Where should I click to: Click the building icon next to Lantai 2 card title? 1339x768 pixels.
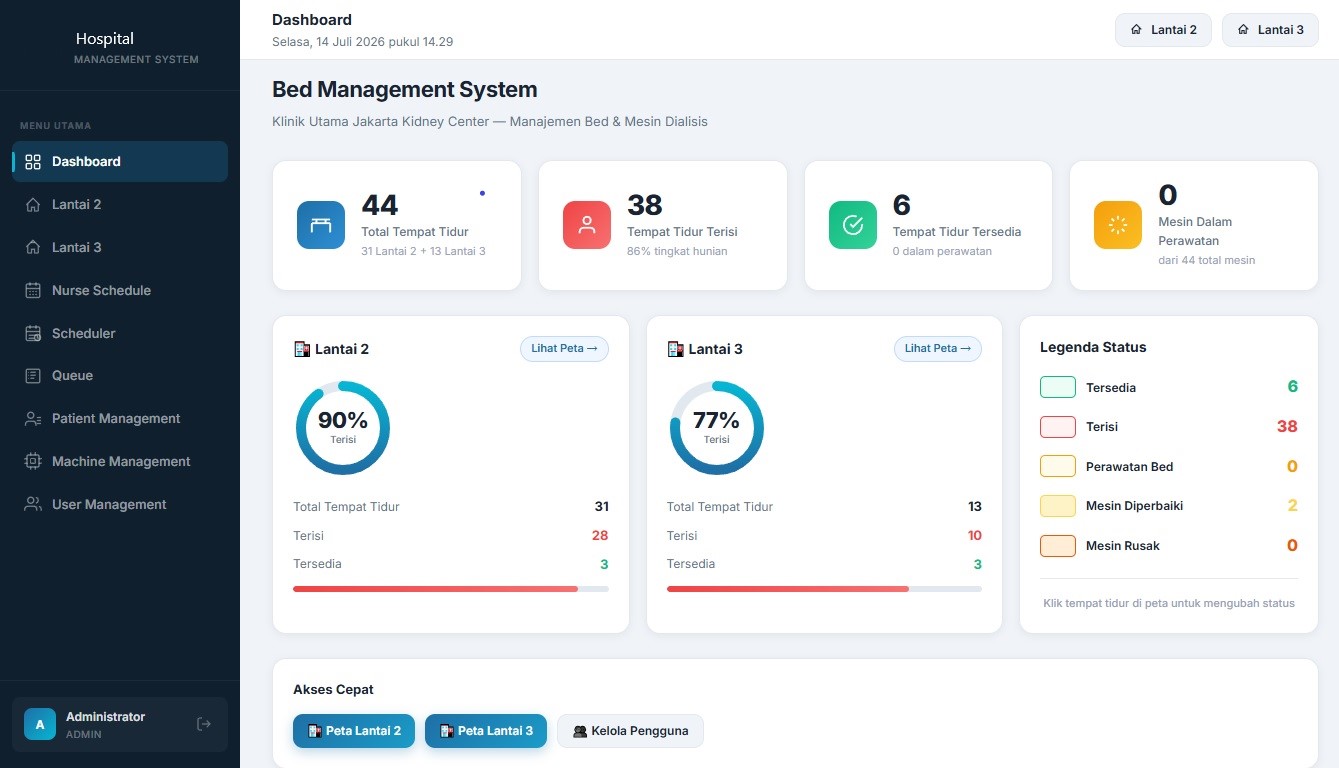pyautogui.click(x=302, y=349)
